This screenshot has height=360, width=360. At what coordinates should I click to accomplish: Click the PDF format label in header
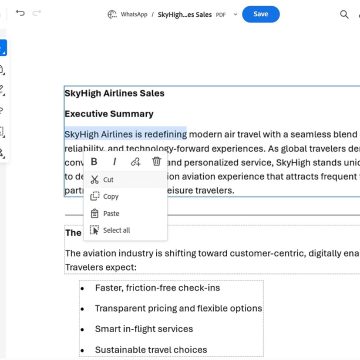(x=221, y=15)
